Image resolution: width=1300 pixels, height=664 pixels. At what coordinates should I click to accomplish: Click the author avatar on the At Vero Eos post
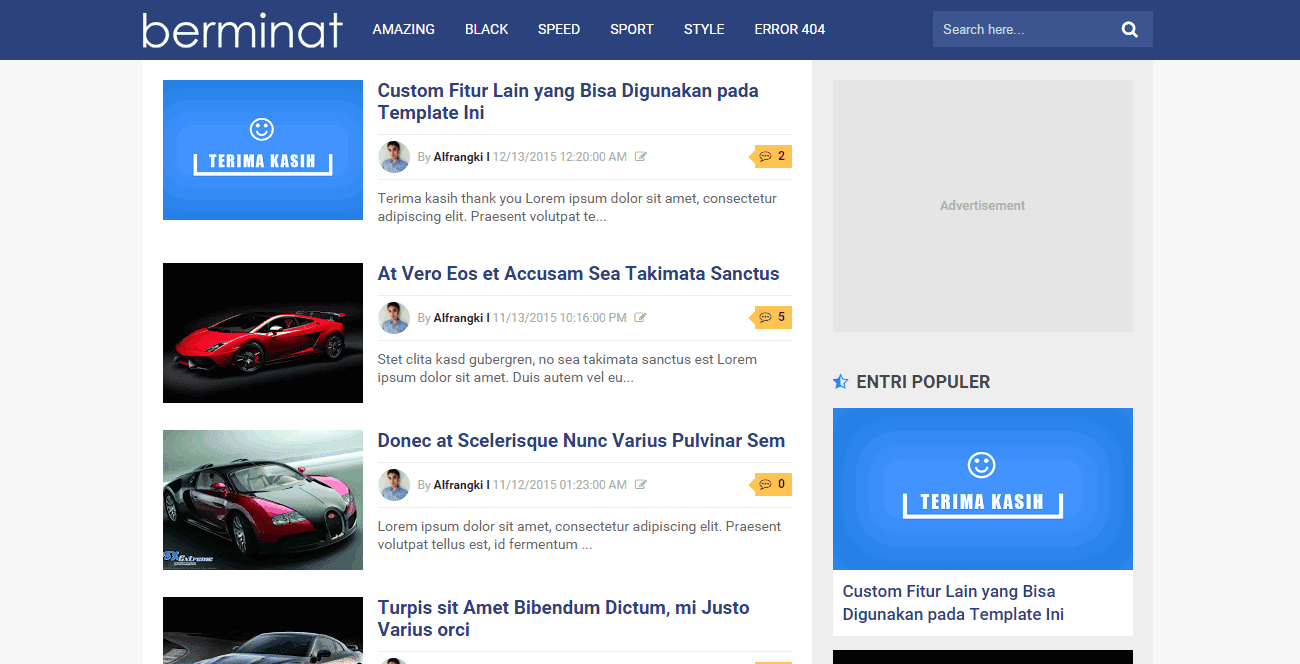(x=394, y=318)
